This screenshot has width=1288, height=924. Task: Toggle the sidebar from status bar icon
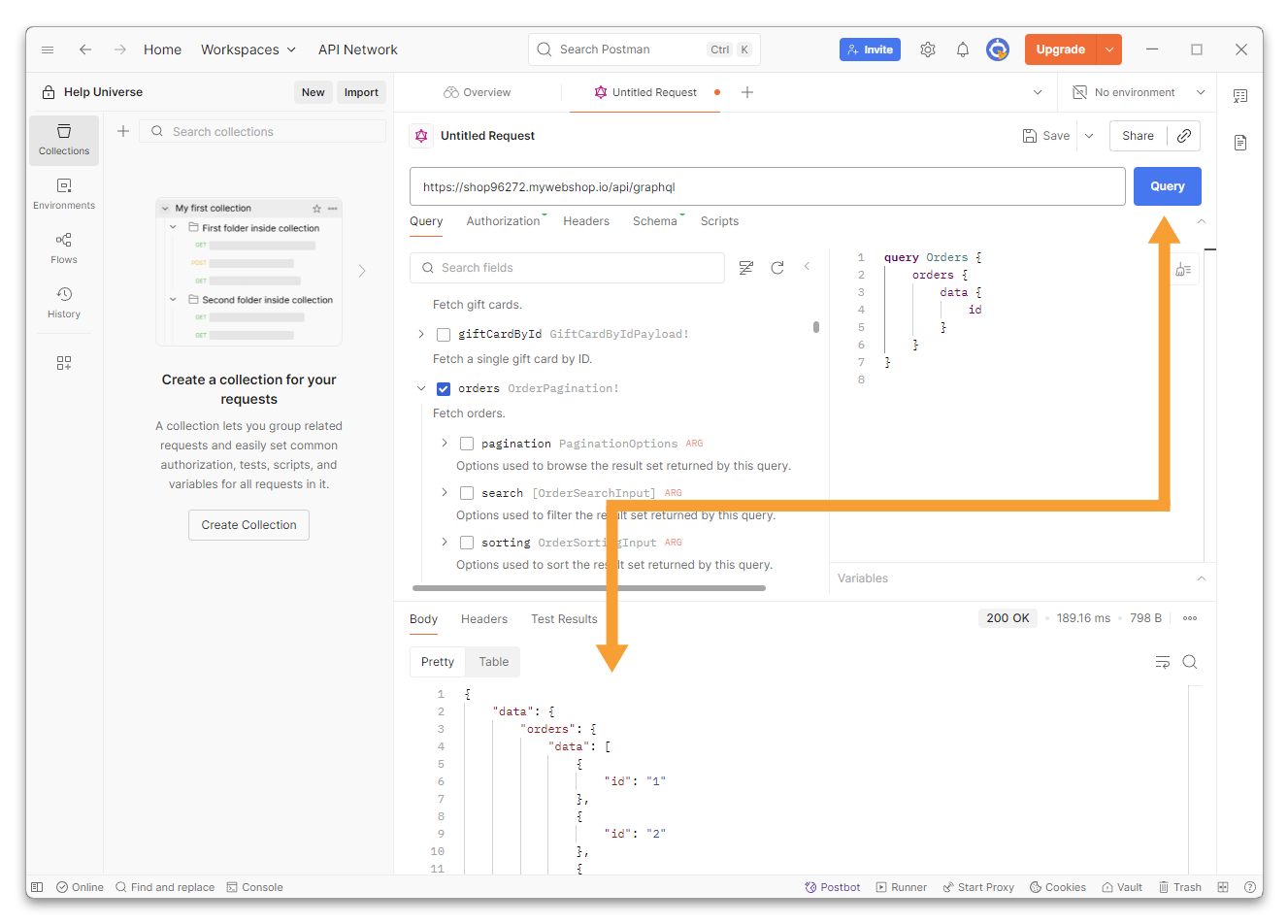point(37,887)
